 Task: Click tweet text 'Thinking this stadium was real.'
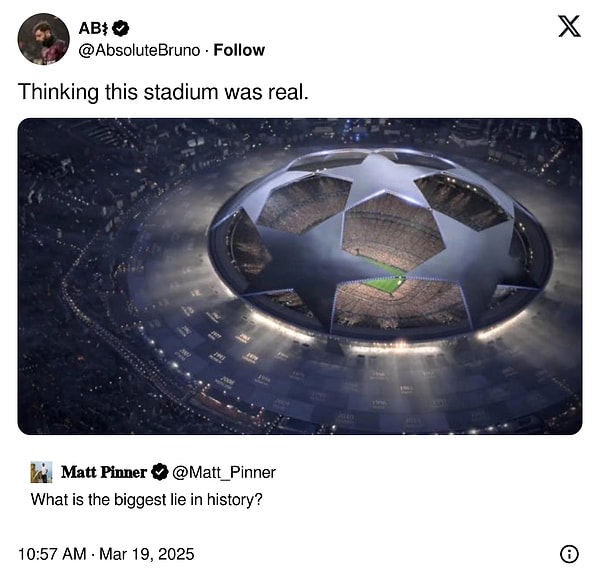(163, 92)
